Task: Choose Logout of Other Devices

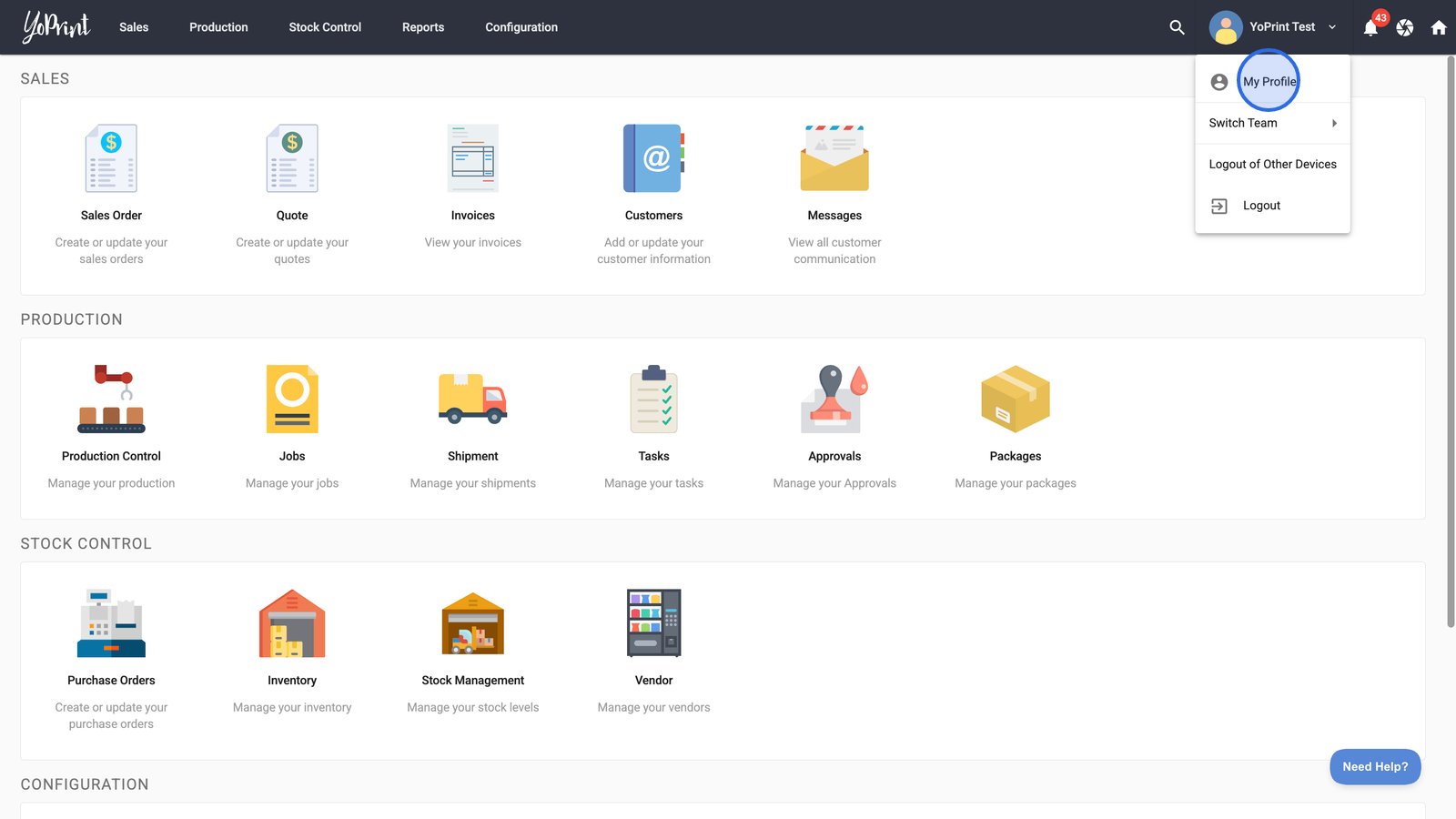Action: [x=1272, y=165]
